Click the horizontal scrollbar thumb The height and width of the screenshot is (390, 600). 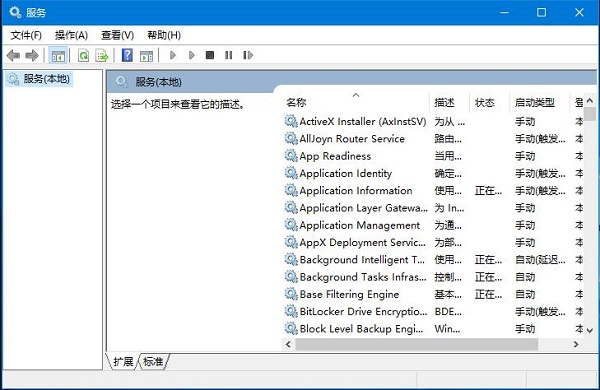[416, 344]
